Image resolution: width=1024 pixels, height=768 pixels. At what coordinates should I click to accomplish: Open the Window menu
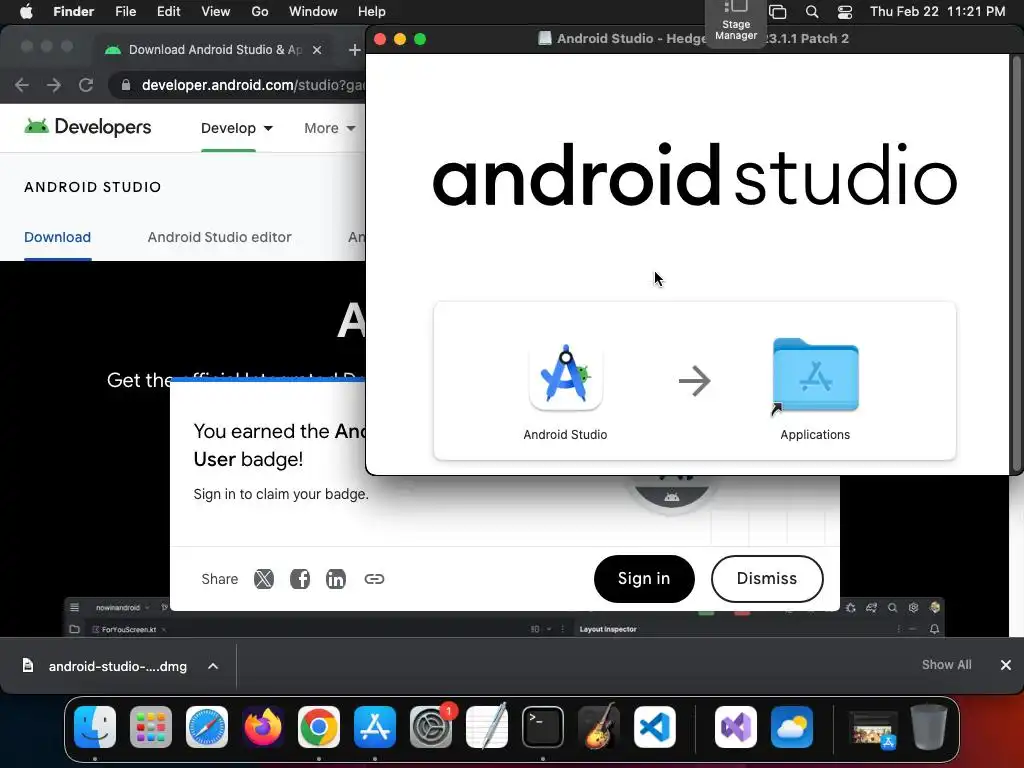(313, 12)
